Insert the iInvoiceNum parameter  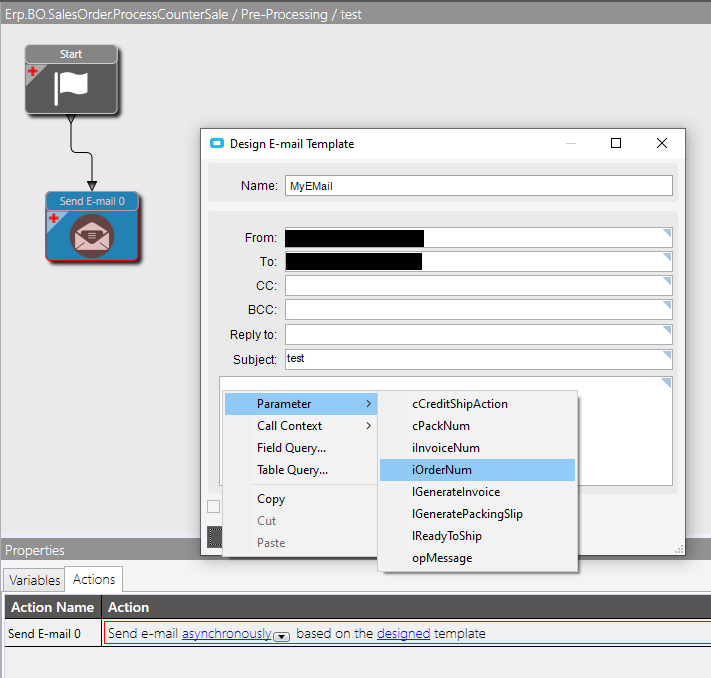477,448
